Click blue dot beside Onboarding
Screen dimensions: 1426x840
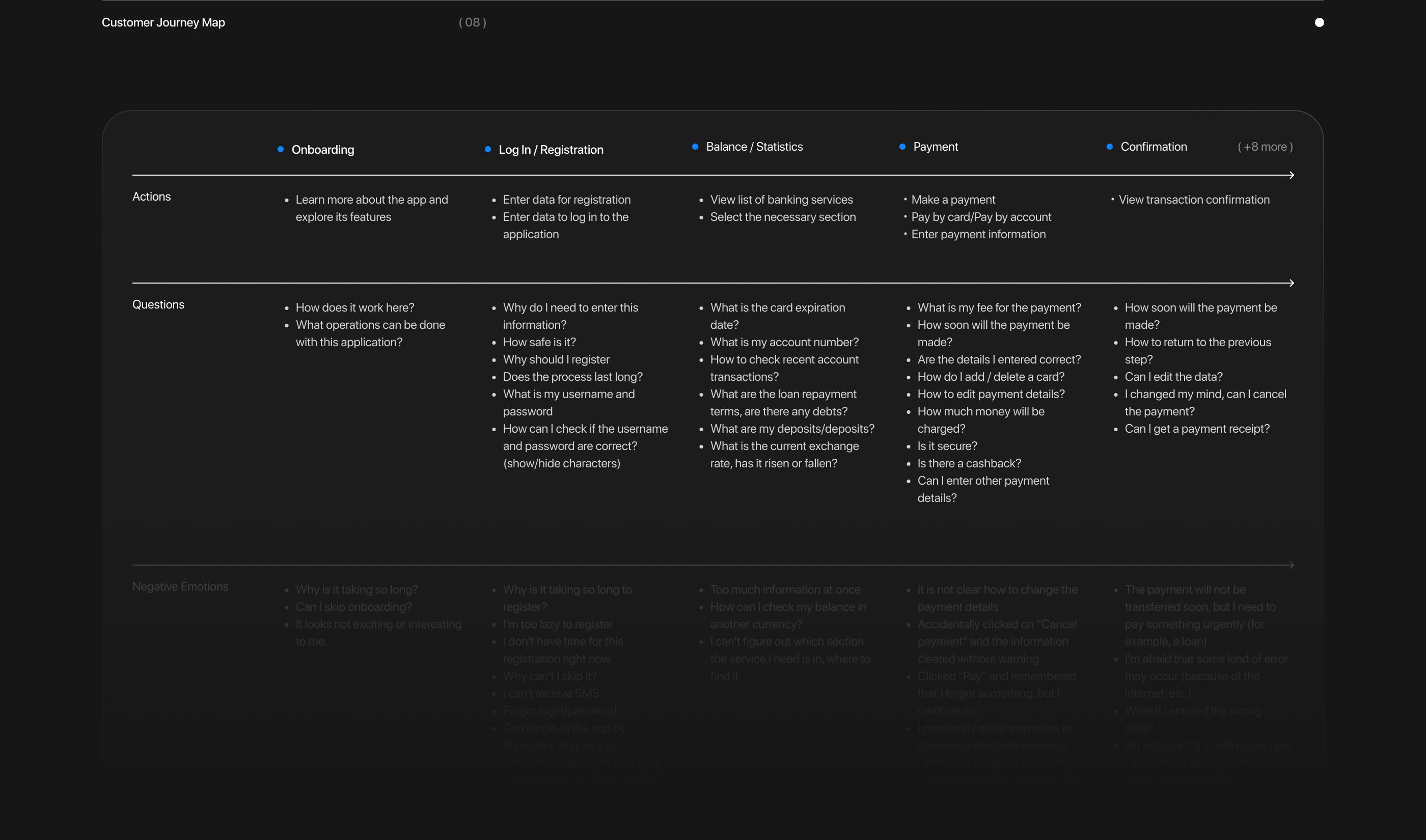(x=280, y=150)
